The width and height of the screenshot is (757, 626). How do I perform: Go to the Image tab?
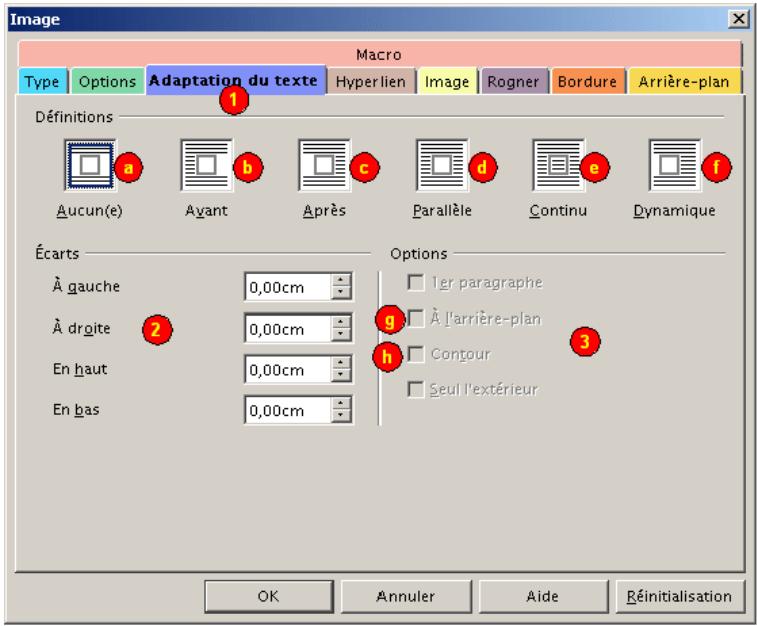click(x=447, y=82)
